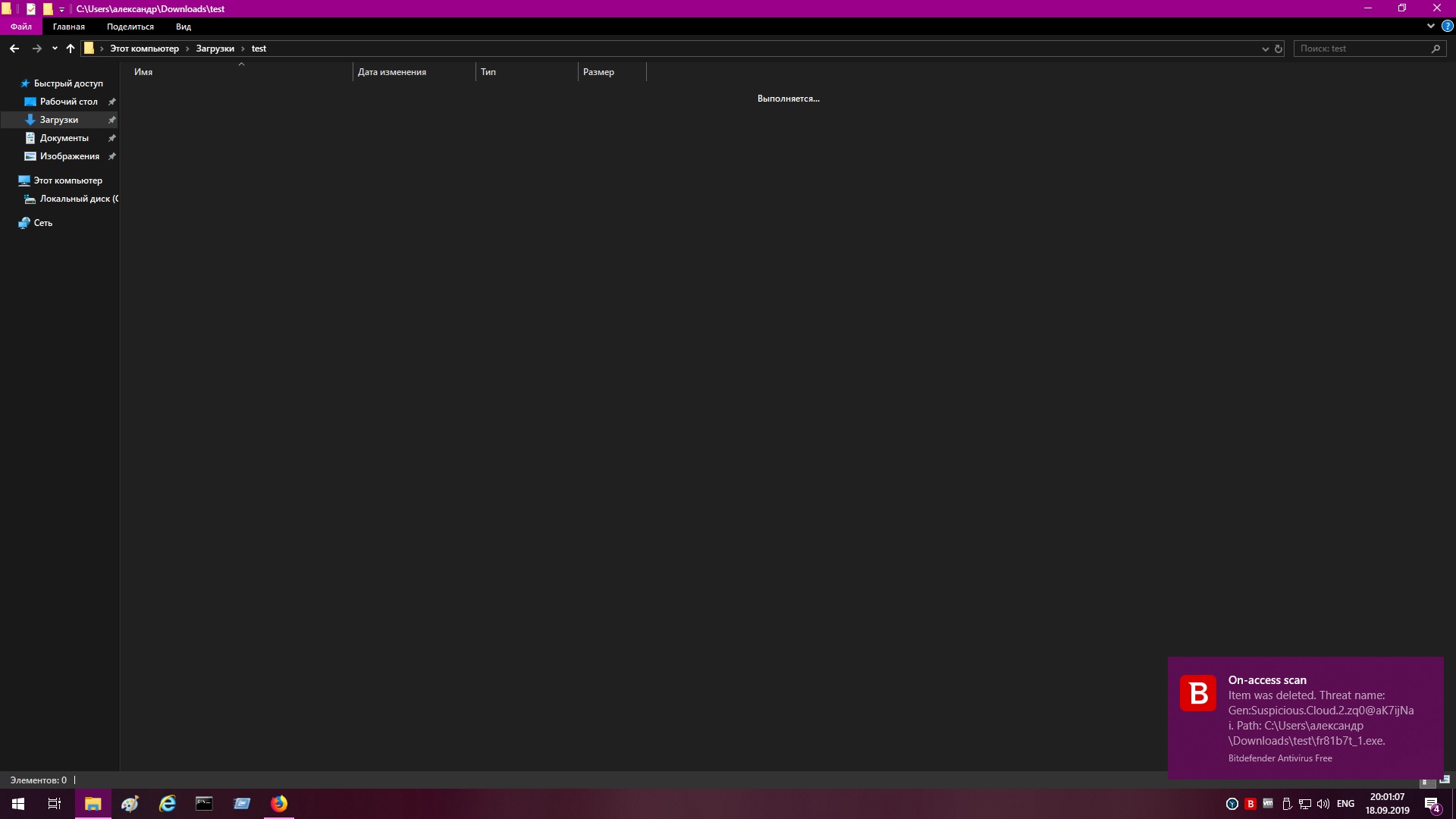The height and width of the screenshot is (819, 1456).
Task: Switch to the Вид ribbon tab
Action: 183,27
